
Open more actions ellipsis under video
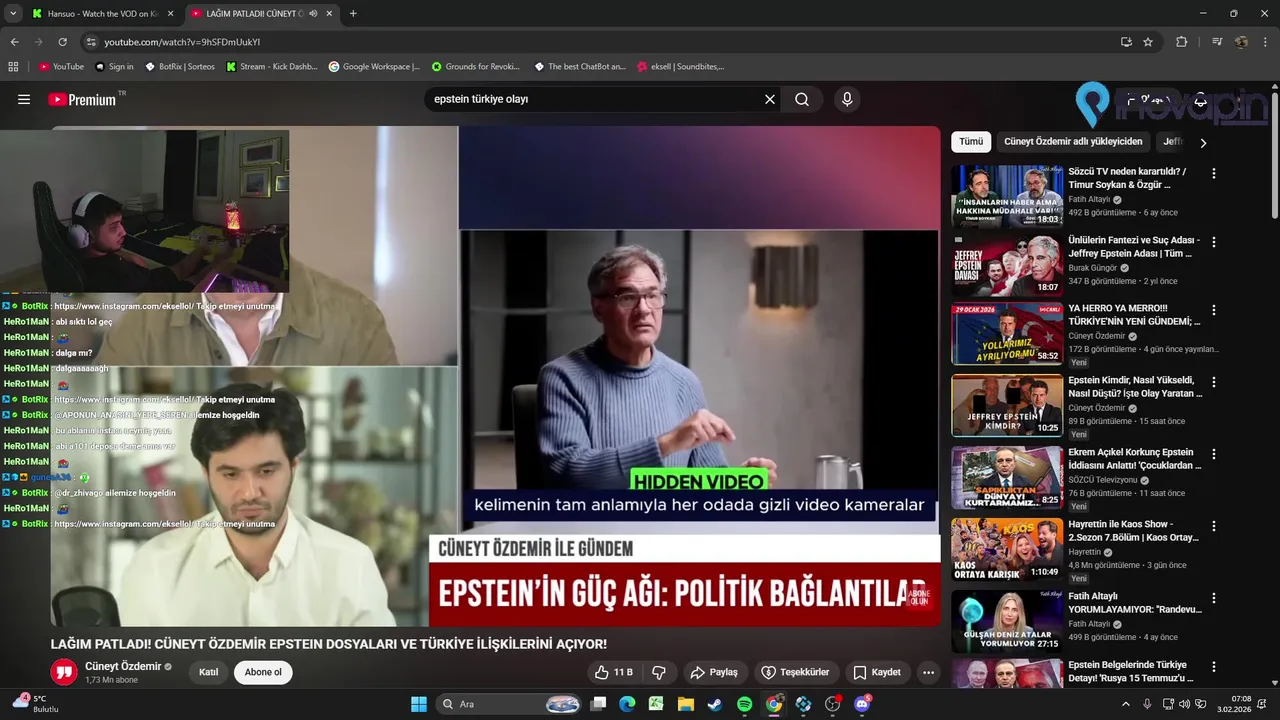pyautogui.click(x=928, y=672)
